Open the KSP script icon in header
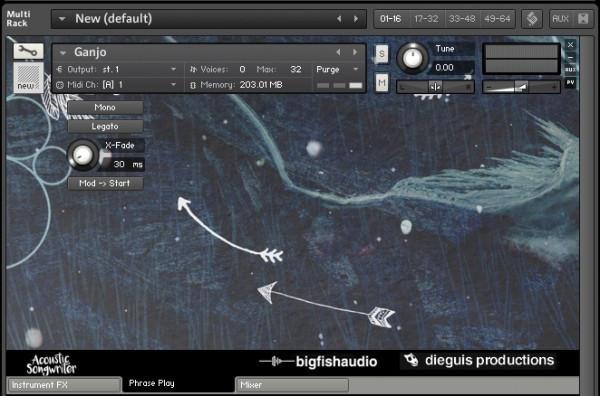 [x=532, y=19]
